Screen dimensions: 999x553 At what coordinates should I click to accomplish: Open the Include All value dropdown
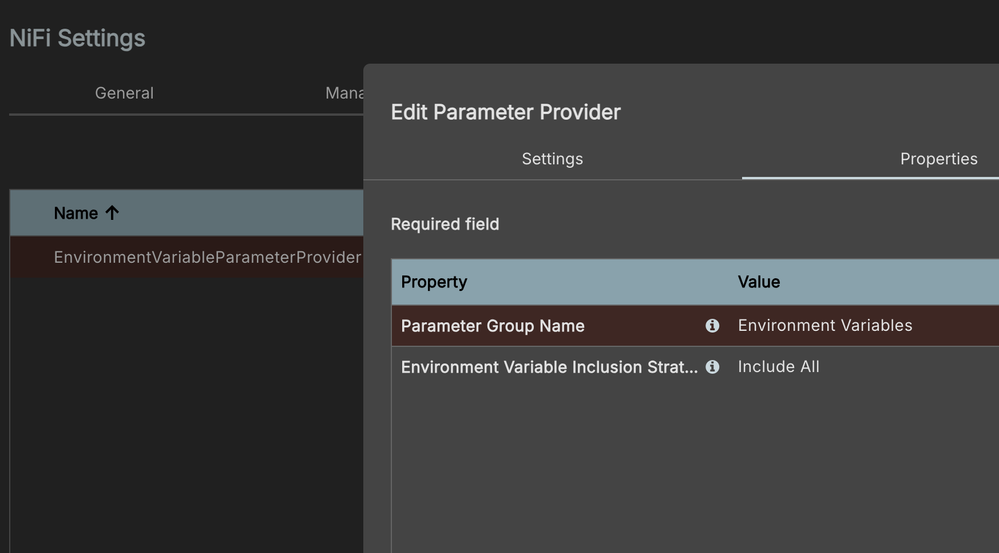pos(779,367)
